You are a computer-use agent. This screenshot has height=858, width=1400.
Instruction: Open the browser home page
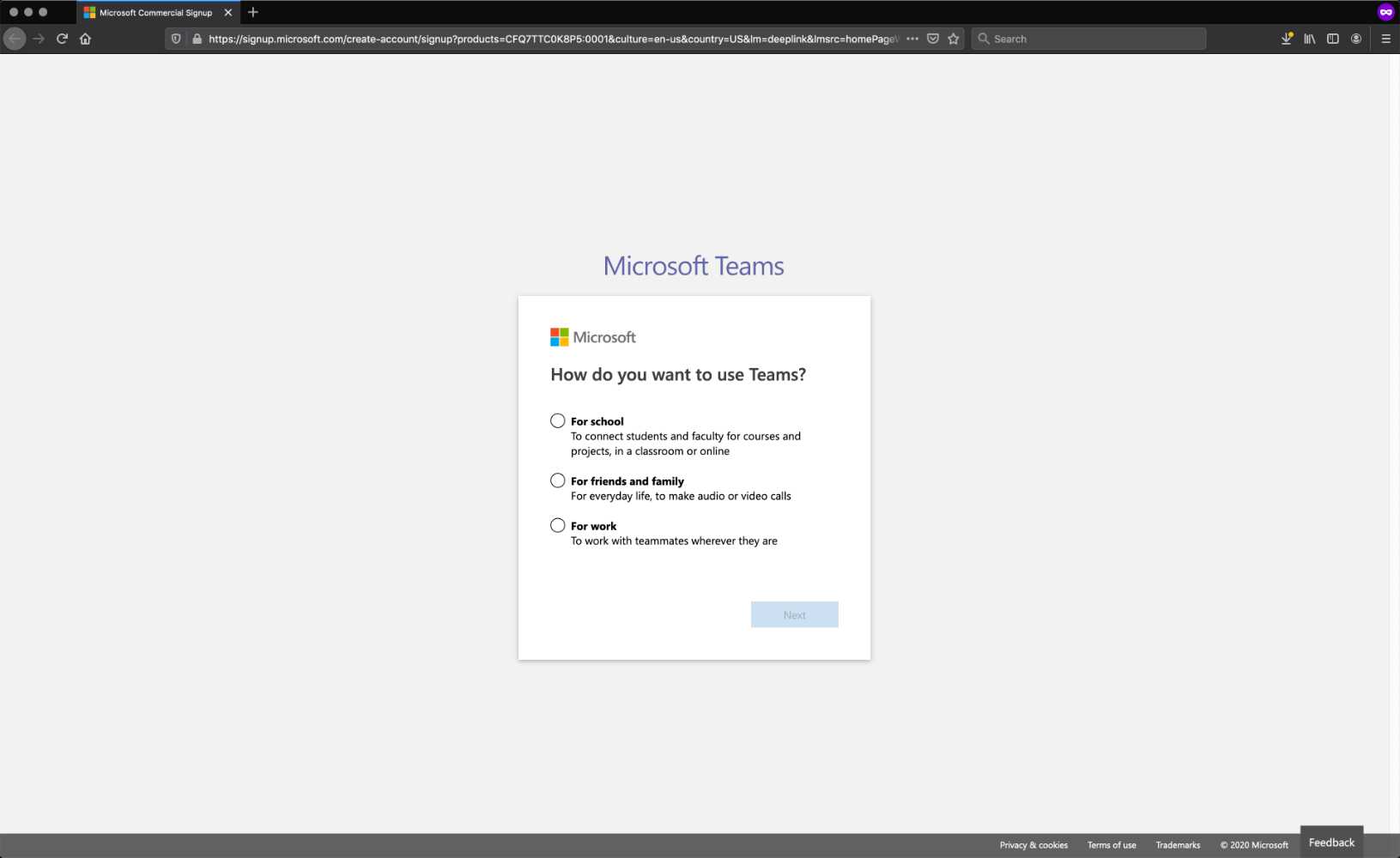tap(85, 39)
